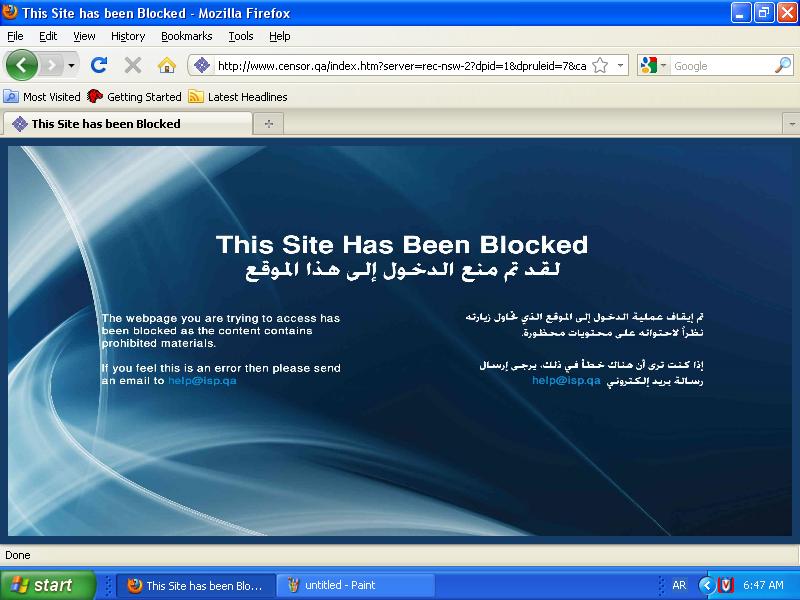Expand the back/forward history dropdown
Image resolution: width=800 pixels, height=600 pixels.
click(72, 66)
